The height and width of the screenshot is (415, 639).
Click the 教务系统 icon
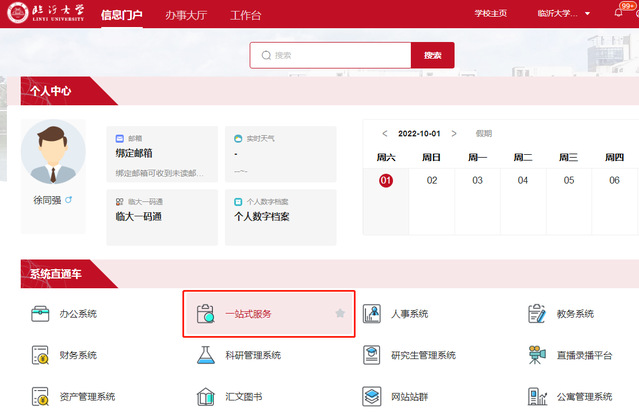(537, 314)
